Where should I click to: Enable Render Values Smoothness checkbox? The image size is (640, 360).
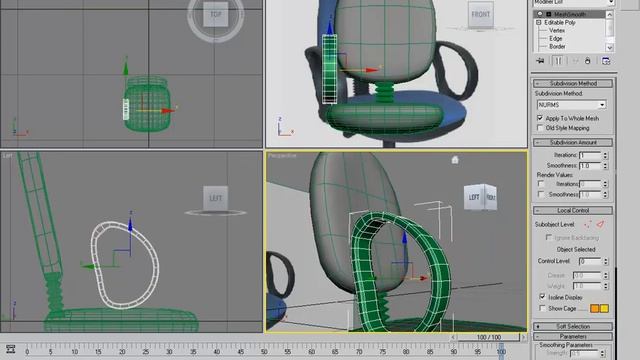coord(541,194)
